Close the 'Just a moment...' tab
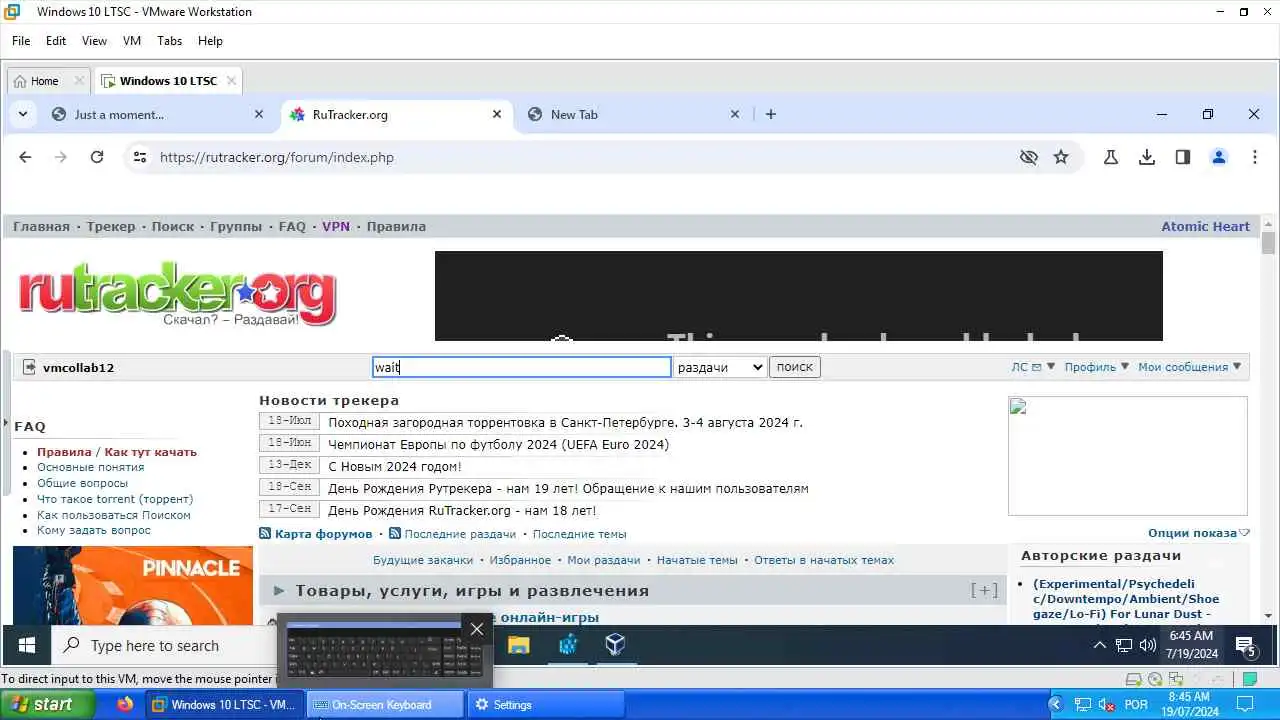The width and height of the screenshot is (1280, 720). [x=259, y=114]
